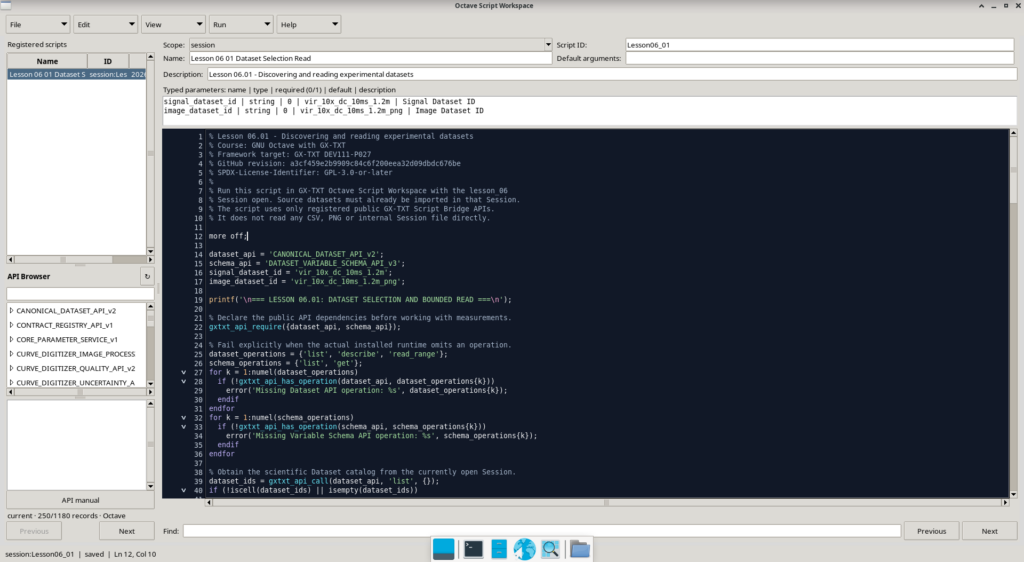Screen dimensions: 1024x562
Task: Collapse the if block fold at line 28
Action: tap(184, 381)
